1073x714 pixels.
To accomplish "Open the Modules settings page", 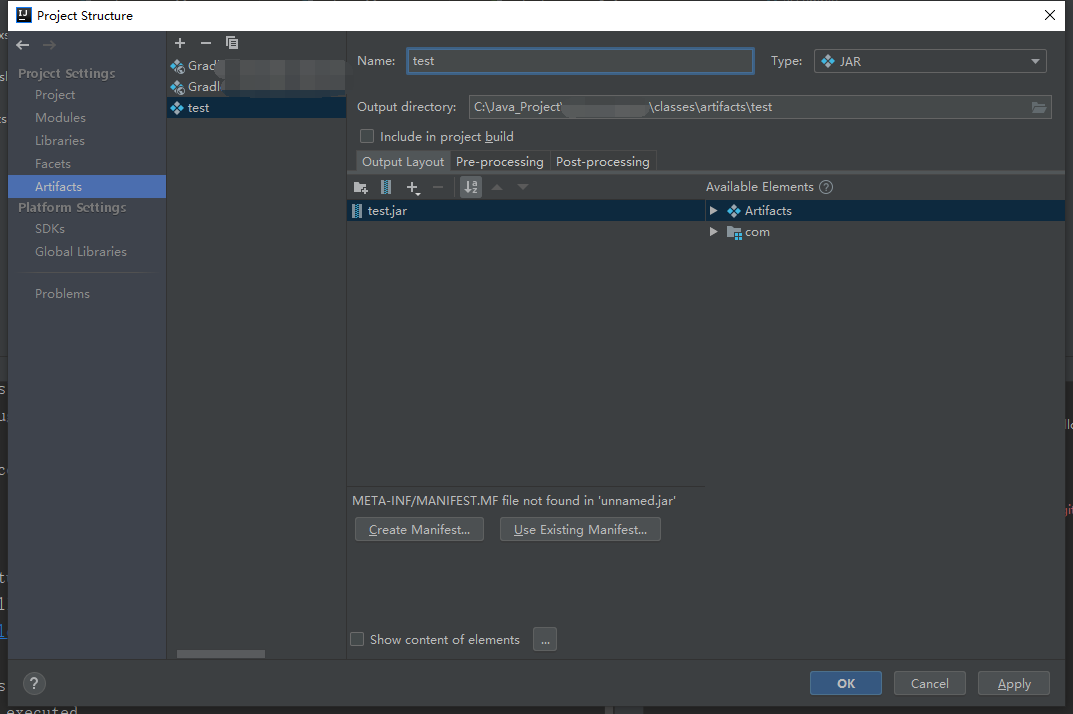I will (x=60, y=118).
